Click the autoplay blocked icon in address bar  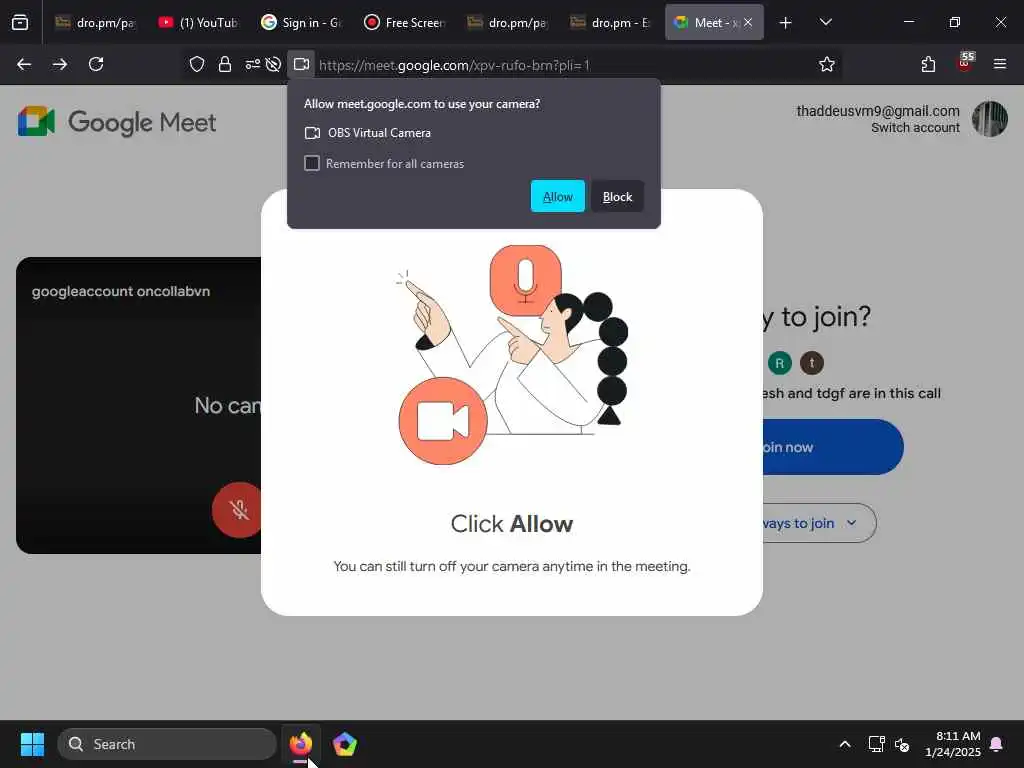click(x=274, y=64)
